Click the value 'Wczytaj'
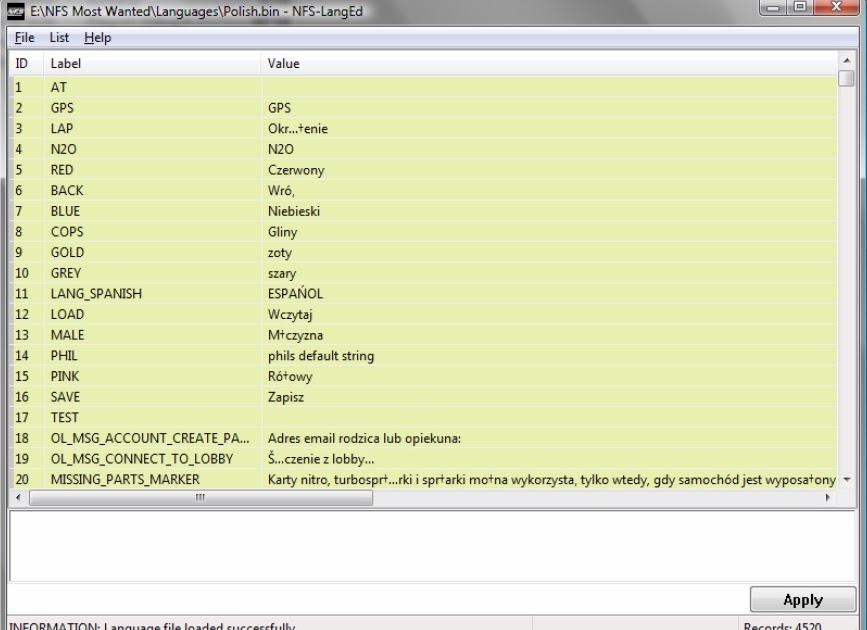 (290, 315)
